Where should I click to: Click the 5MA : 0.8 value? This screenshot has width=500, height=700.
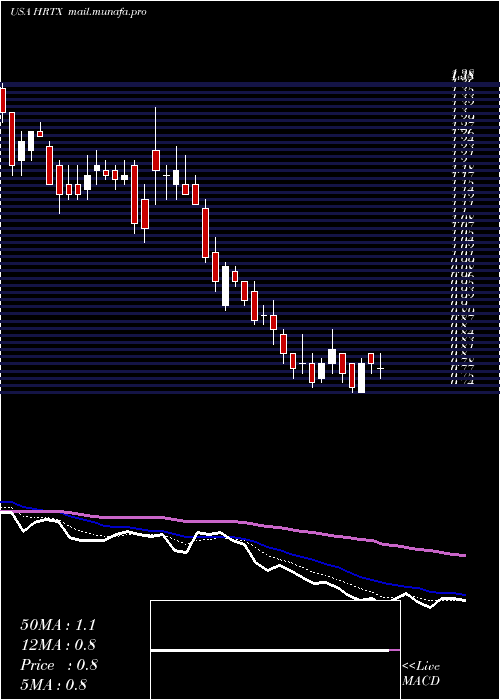54,684
